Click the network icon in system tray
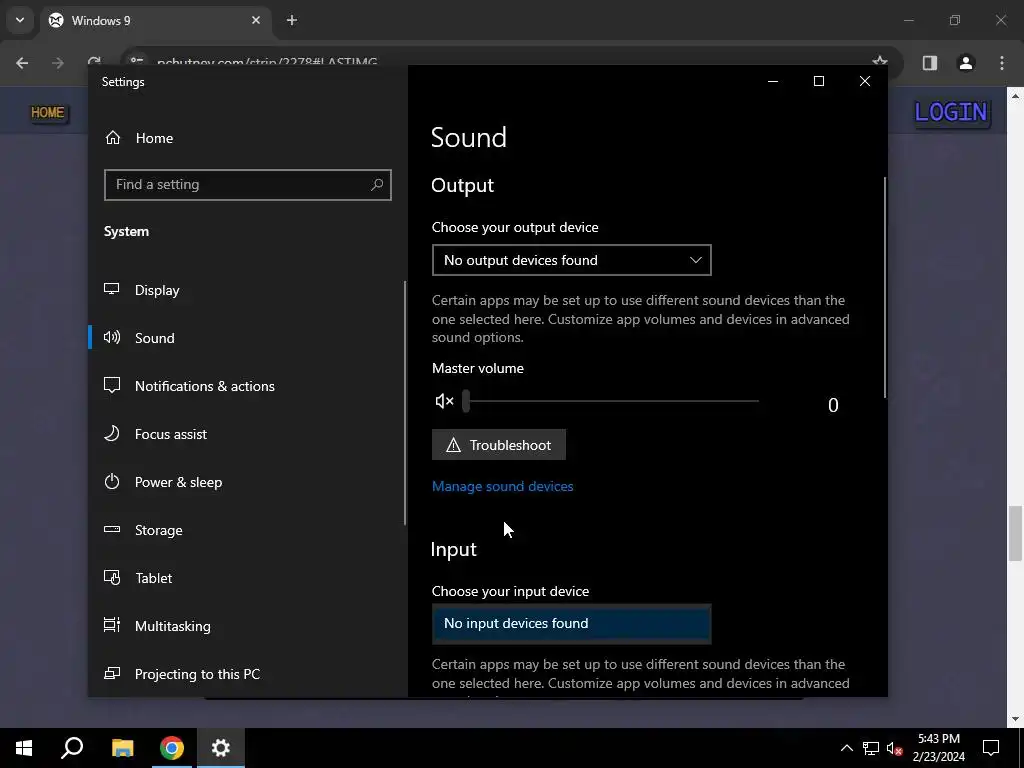This screenshot has width=1024, height=768. (x=871, y=748)
